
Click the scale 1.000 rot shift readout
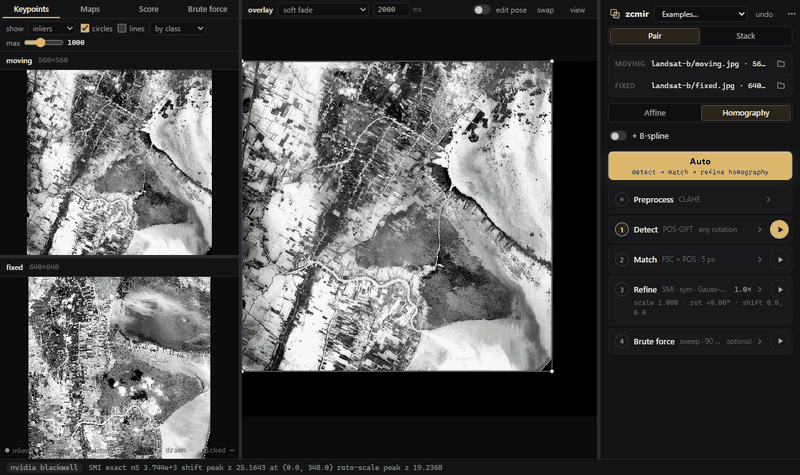click(708, 307)
